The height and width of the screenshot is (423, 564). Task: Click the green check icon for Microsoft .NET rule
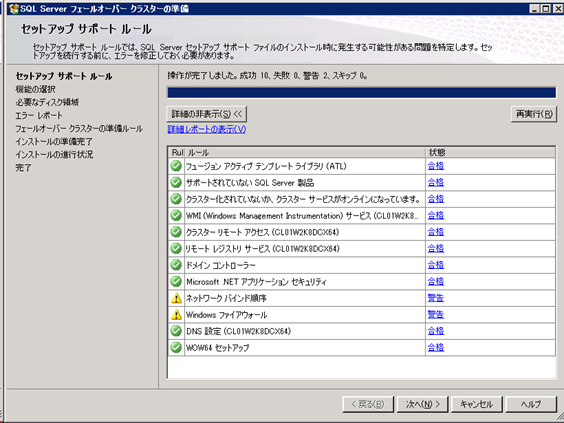(x=176, y=281)
